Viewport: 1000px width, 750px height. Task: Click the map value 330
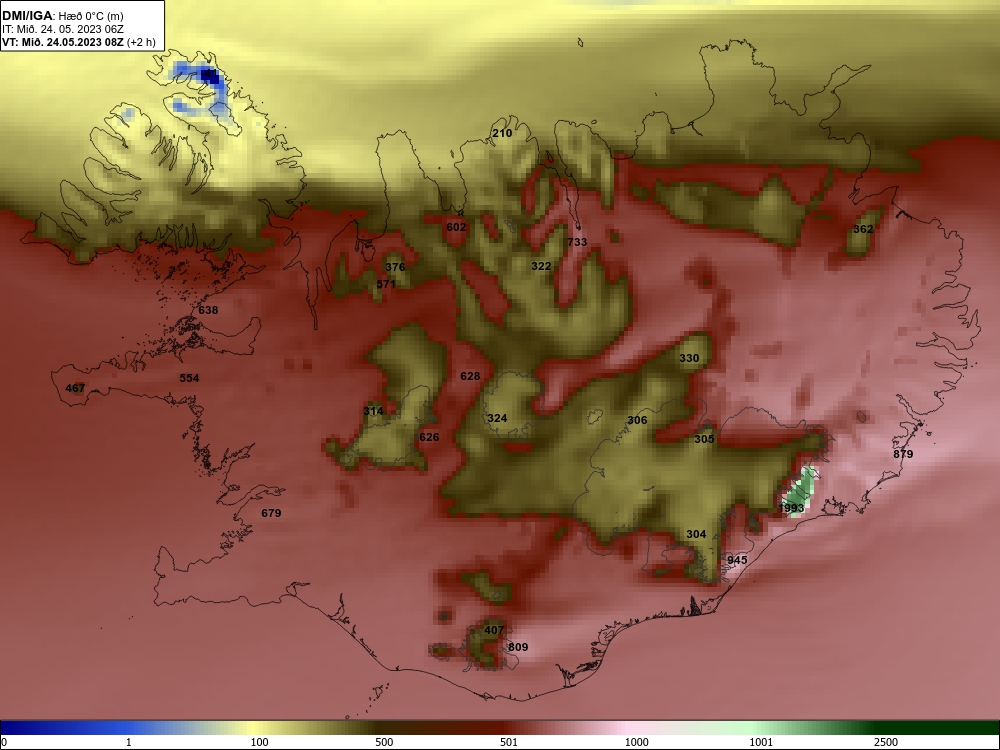(689, 358)
